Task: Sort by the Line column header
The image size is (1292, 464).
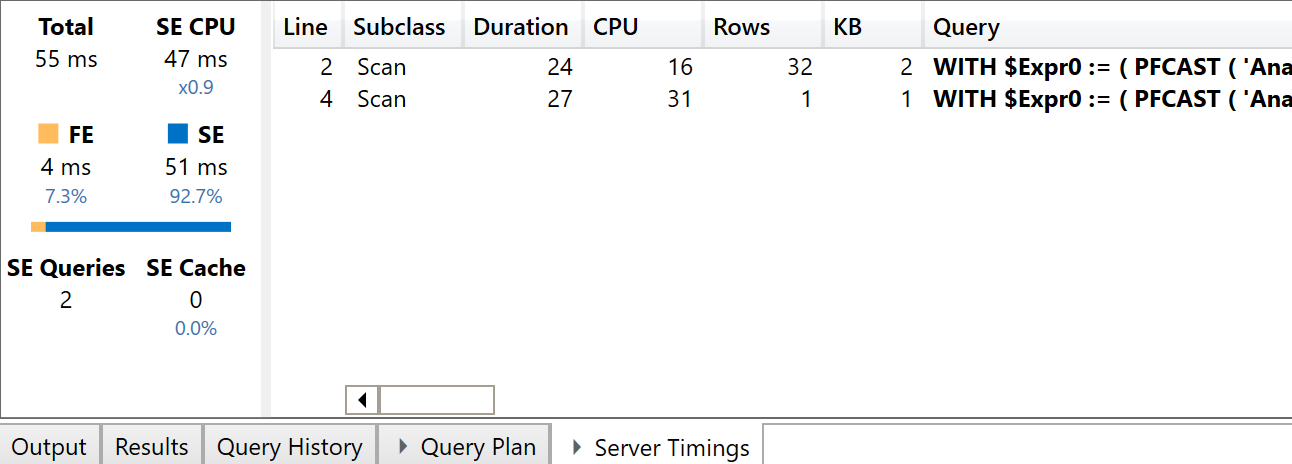Action: pyautogui.click(x=307, y=27)
